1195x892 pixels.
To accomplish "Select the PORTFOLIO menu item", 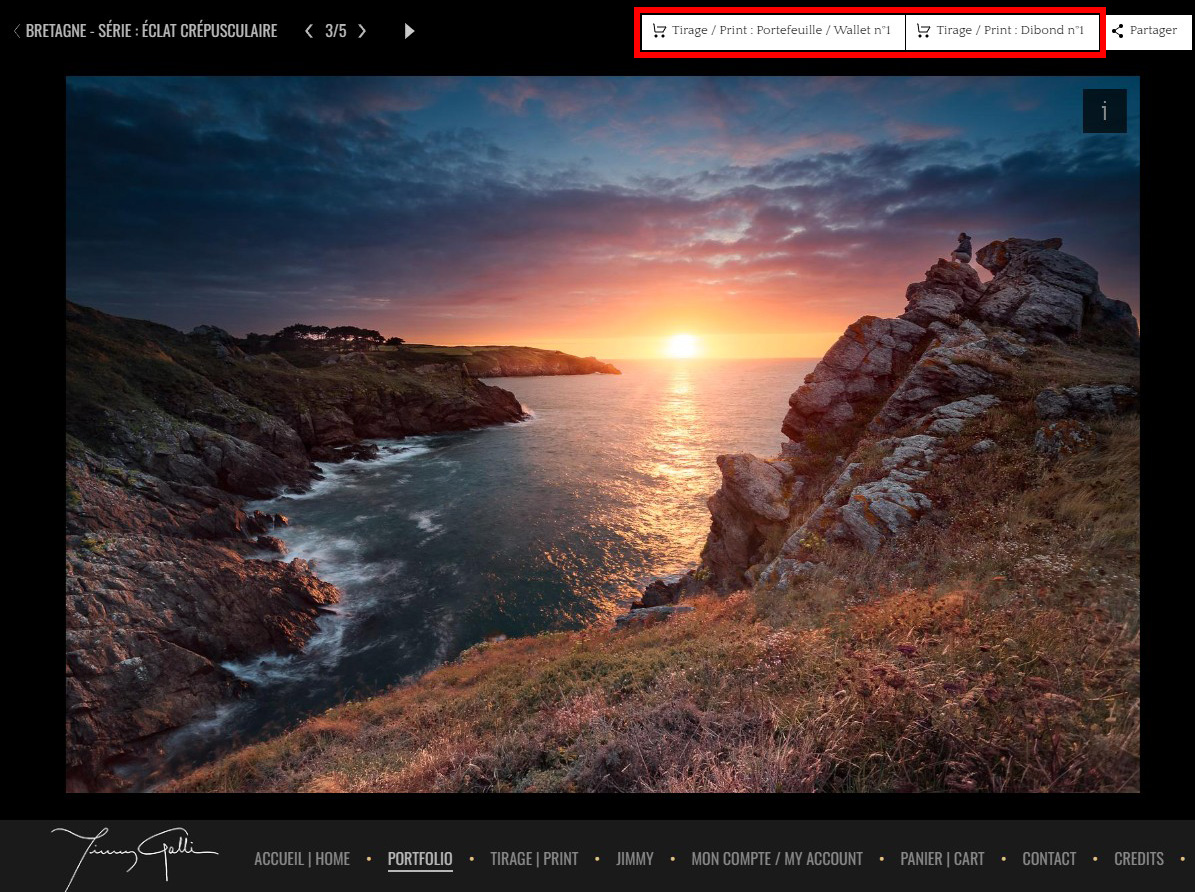I will pos(420,858).
